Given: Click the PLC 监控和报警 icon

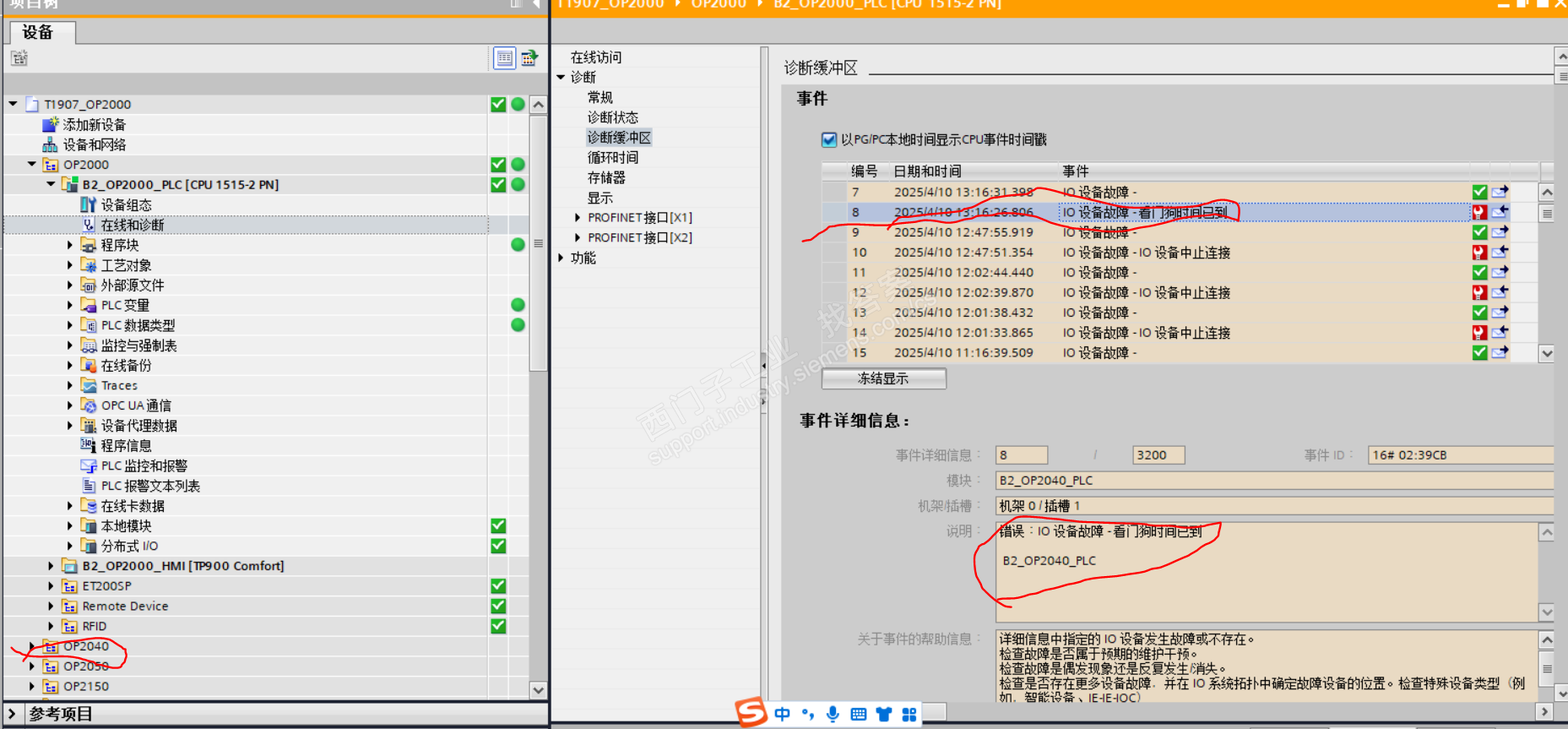Looking at the screenshot, I should [89, 465].
